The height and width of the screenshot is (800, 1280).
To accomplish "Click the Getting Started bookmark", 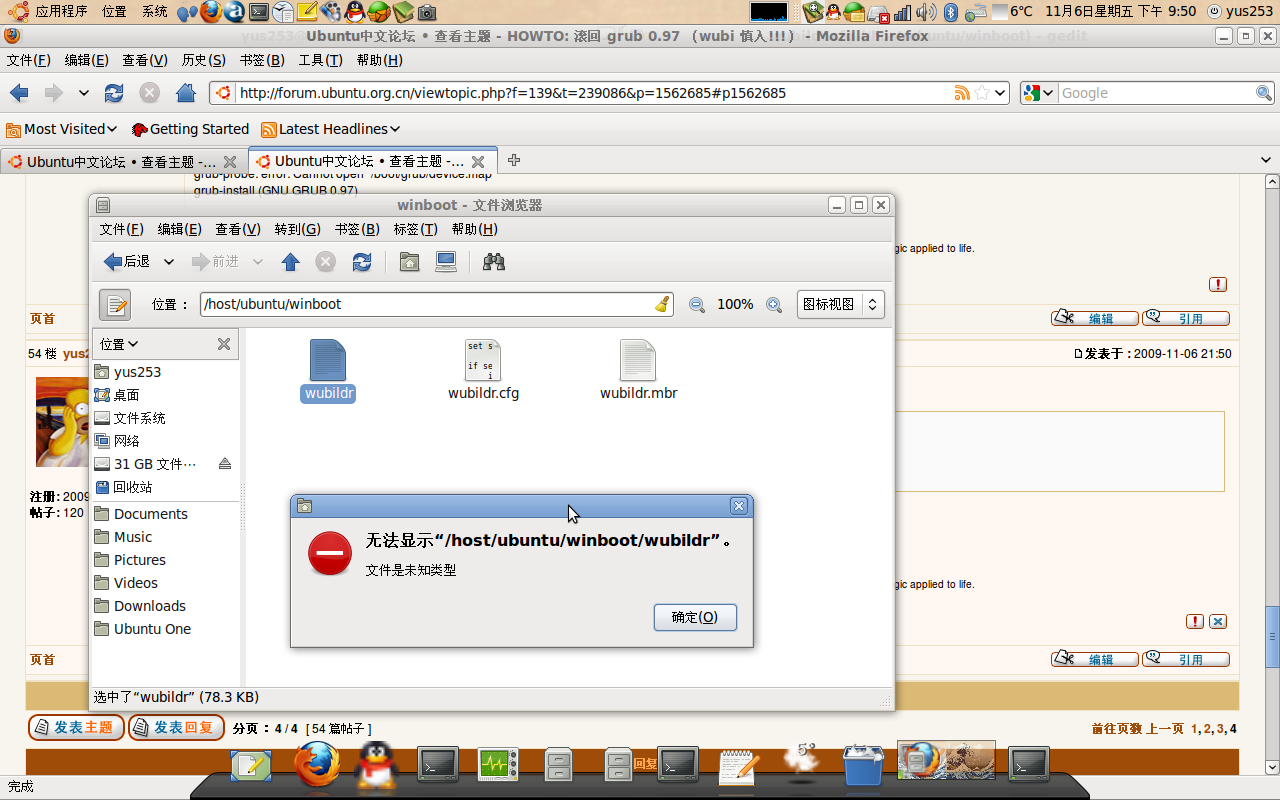I will [x=190, y=129].
